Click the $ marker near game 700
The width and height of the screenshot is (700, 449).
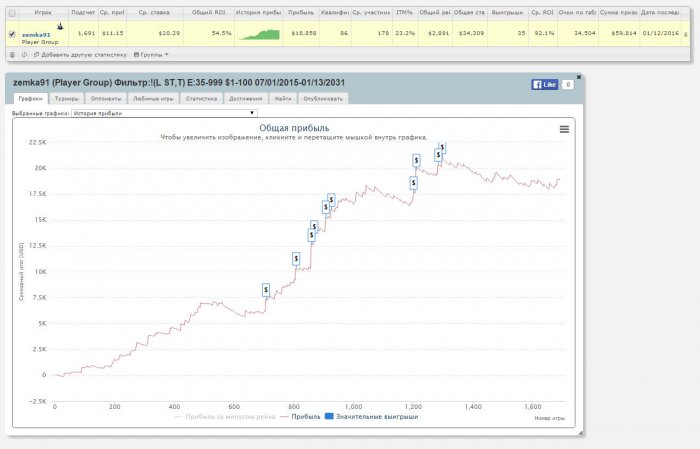click(x=266, y=290)
